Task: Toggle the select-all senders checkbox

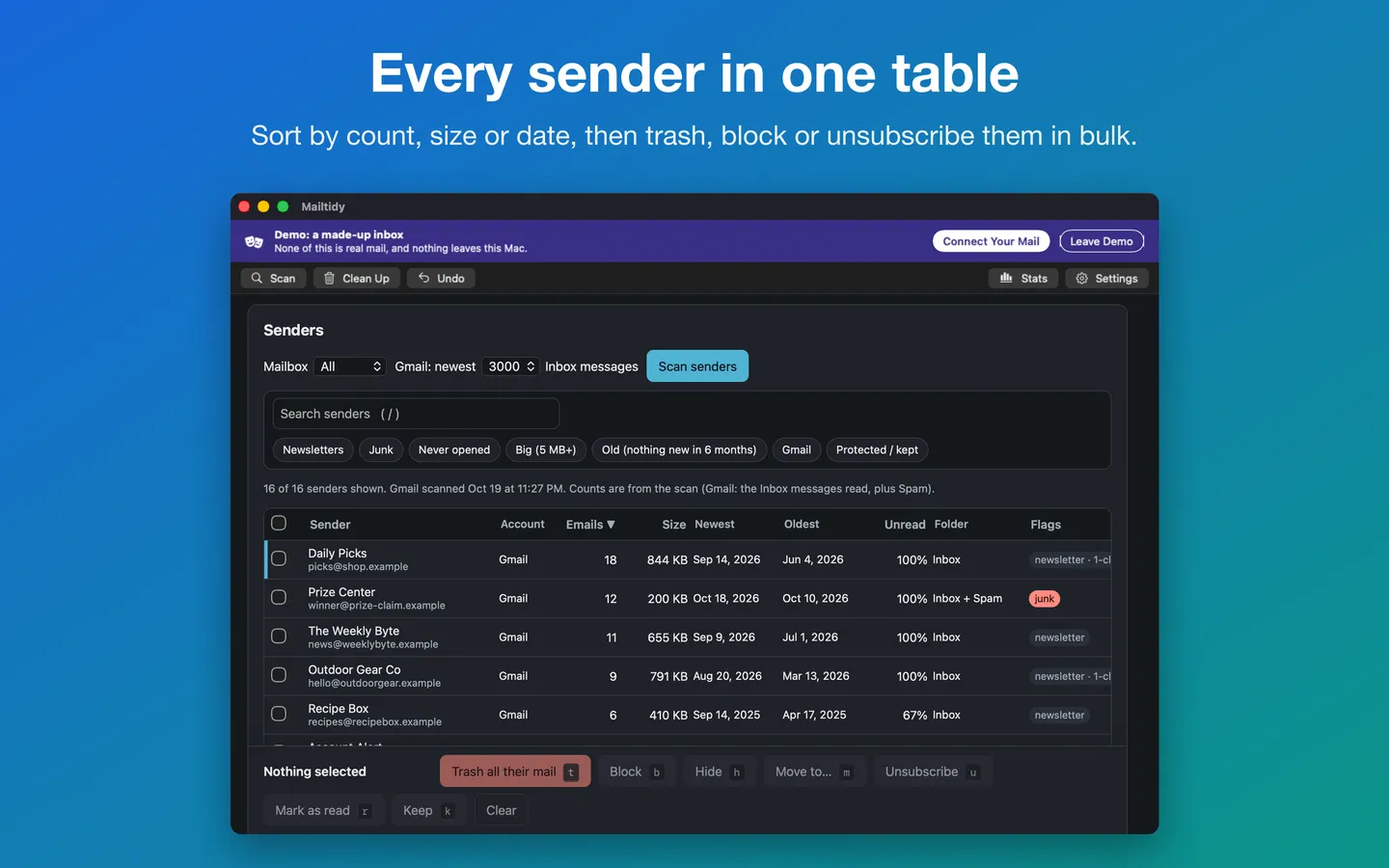Action: (279, 523)
